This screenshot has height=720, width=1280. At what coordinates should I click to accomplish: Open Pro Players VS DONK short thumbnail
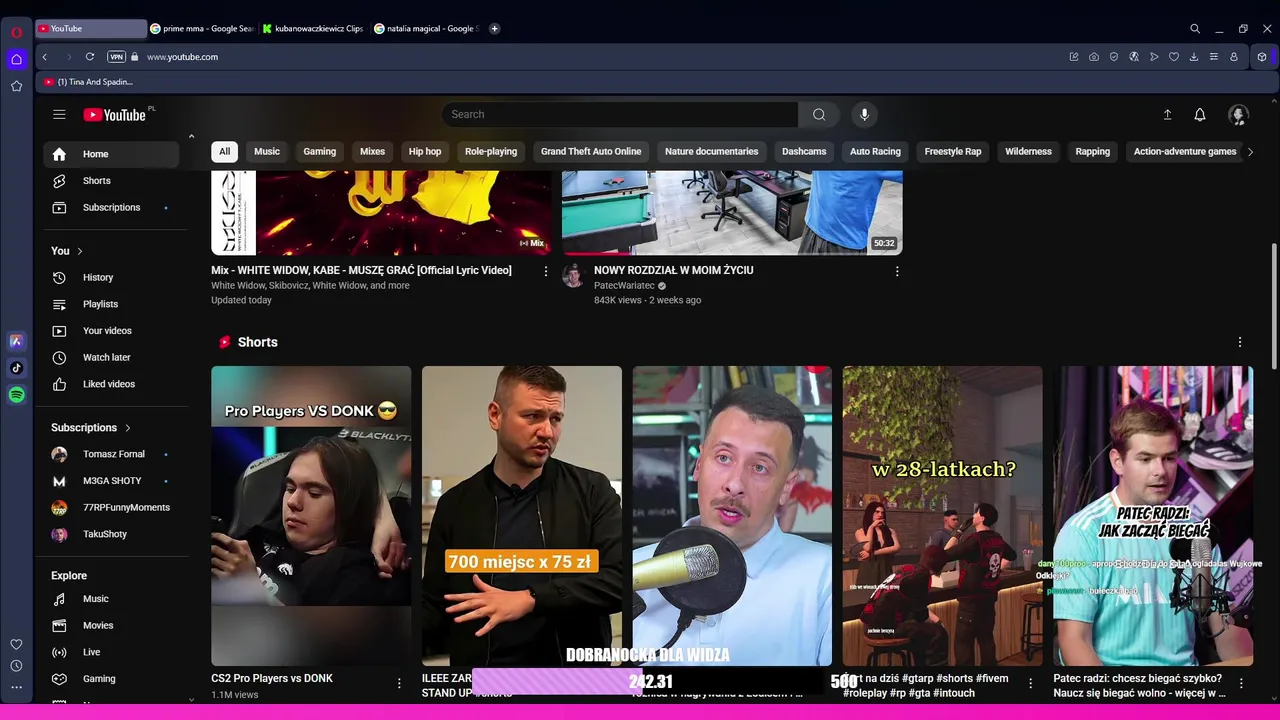(311, 515)
